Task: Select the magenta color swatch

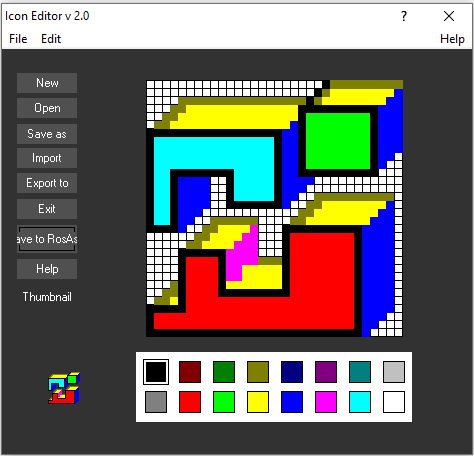Action: (x=326, y=402)
